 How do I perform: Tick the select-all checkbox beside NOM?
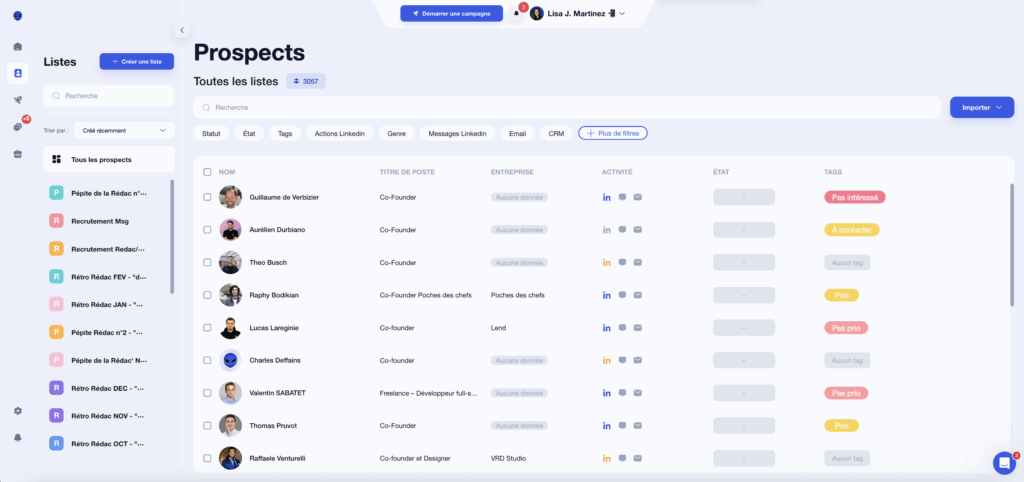tap(207, 172)
